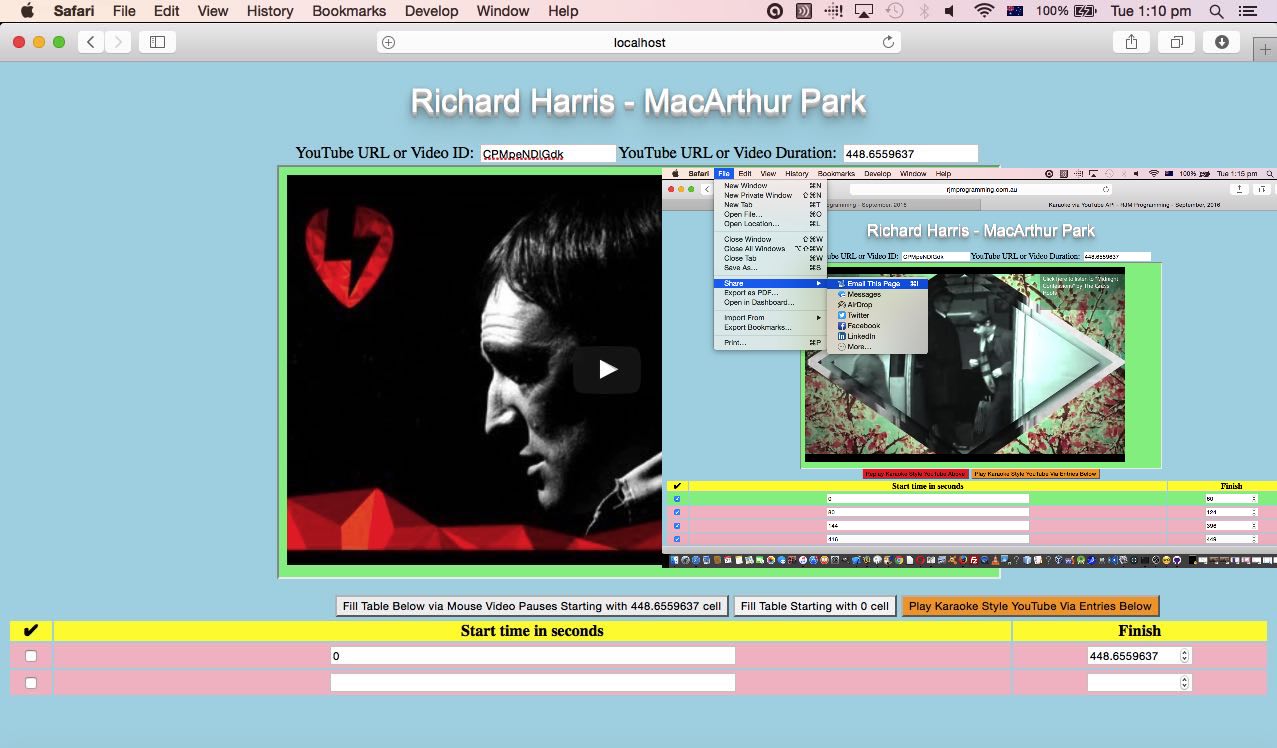
Task: Open Time Machine status menu
Action: coord(894,11)
